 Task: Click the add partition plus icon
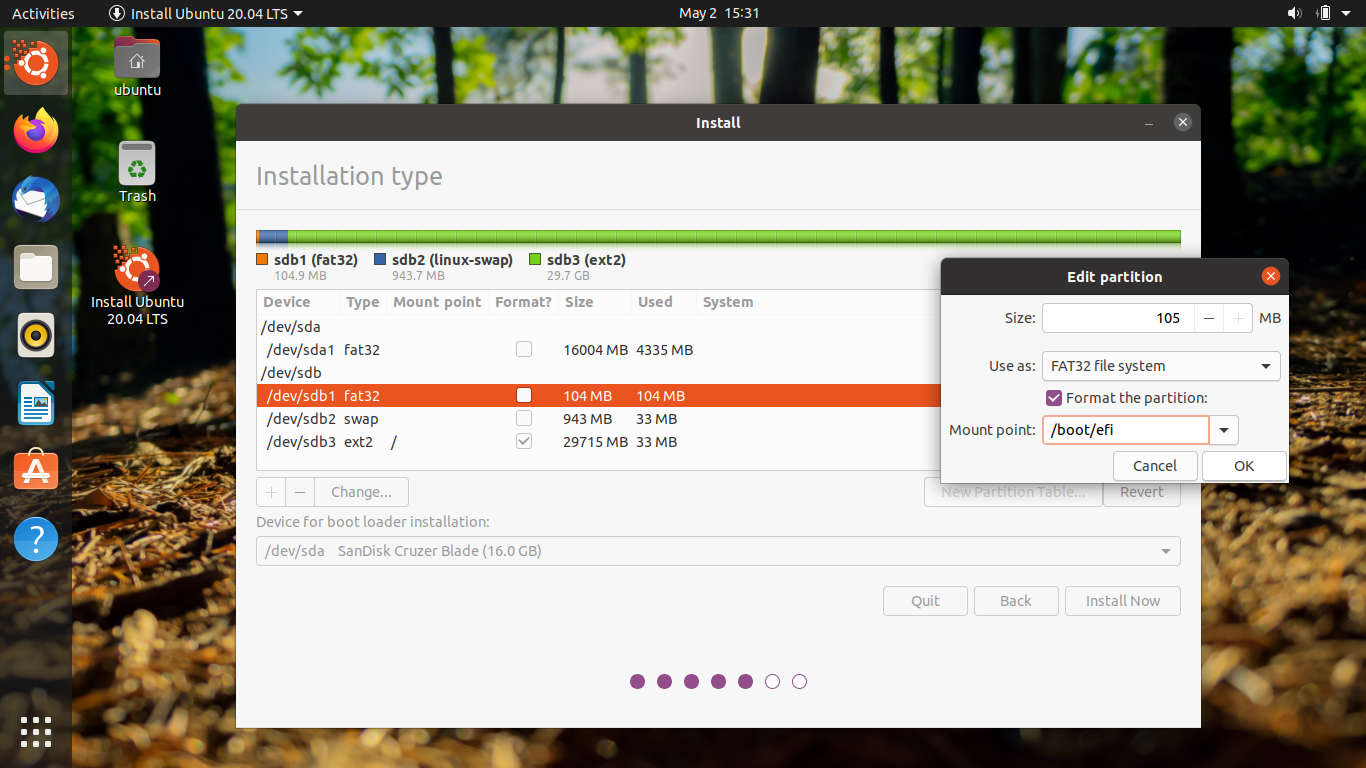[x=270, y=491]
